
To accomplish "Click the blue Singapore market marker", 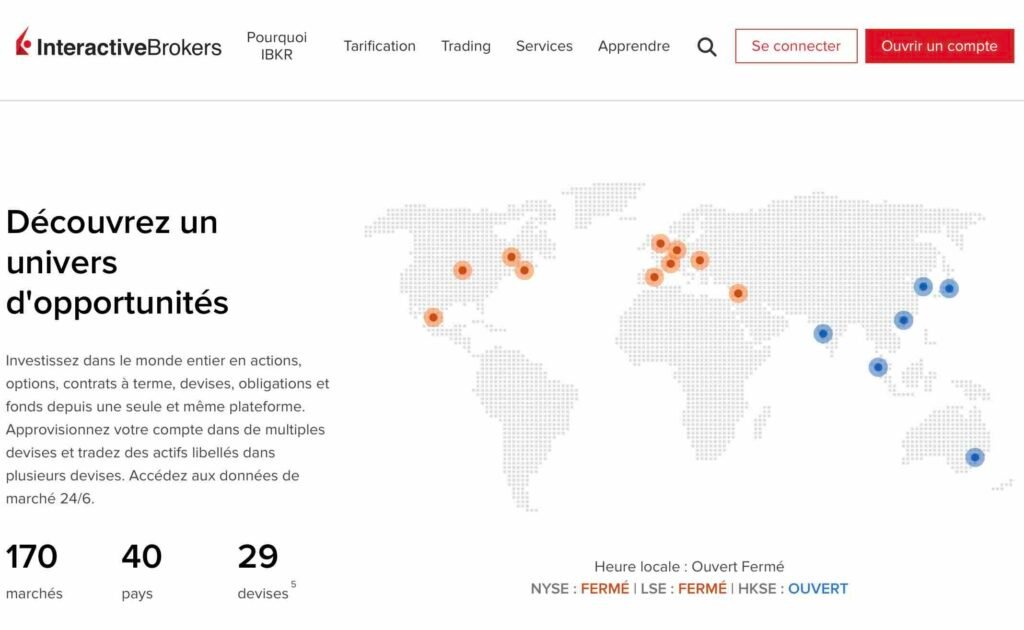I will 878,367.
